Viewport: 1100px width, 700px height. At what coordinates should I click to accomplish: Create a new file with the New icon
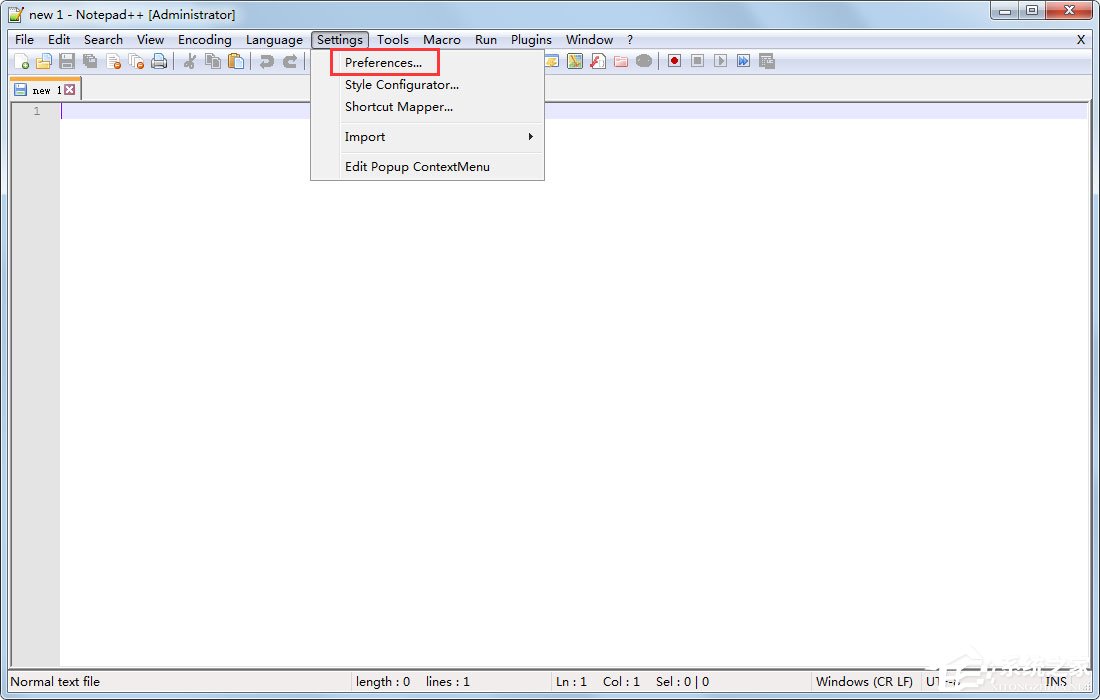point(22,61)
